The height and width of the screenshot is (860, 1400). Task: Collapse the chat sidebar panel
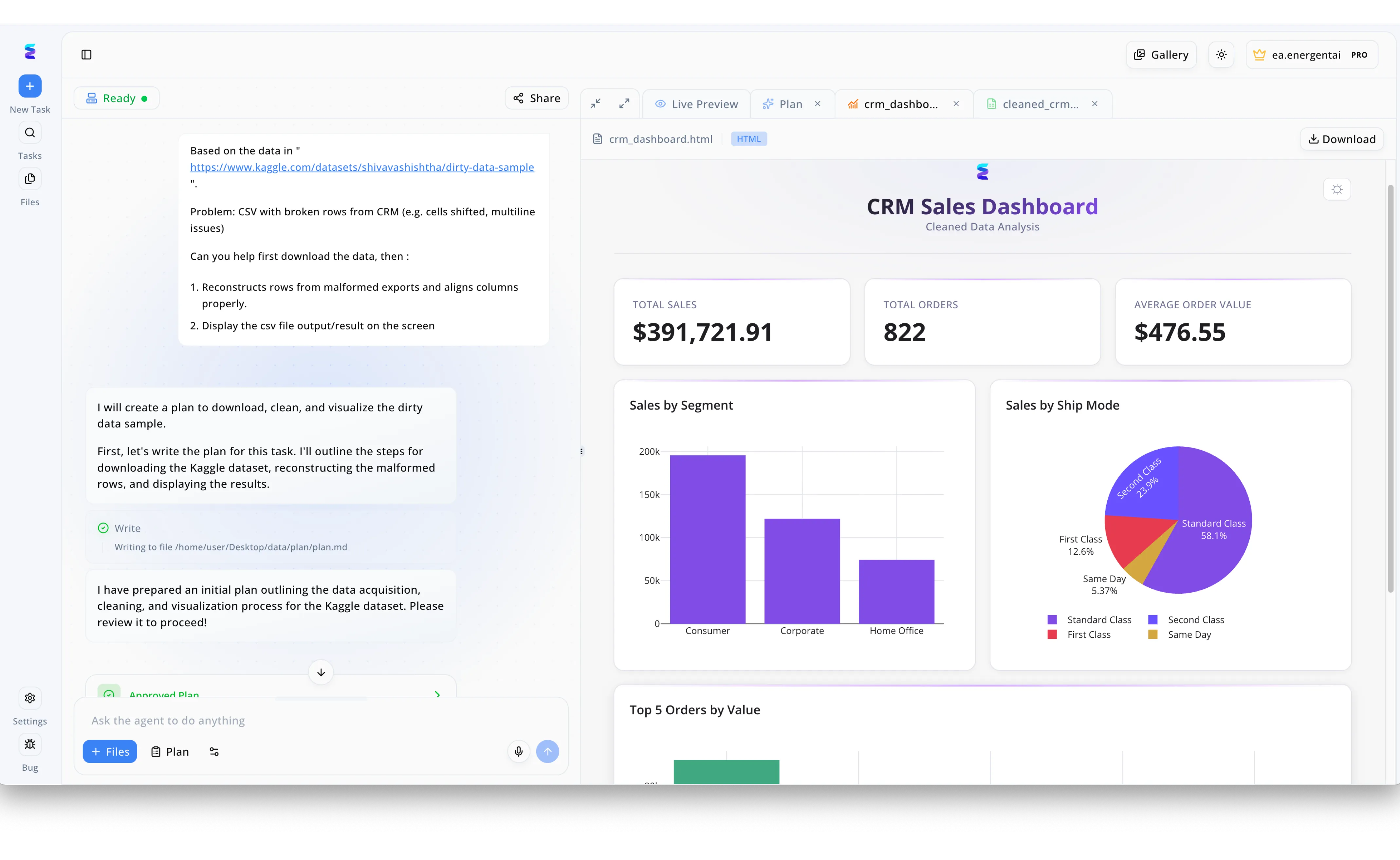(86, 55)
